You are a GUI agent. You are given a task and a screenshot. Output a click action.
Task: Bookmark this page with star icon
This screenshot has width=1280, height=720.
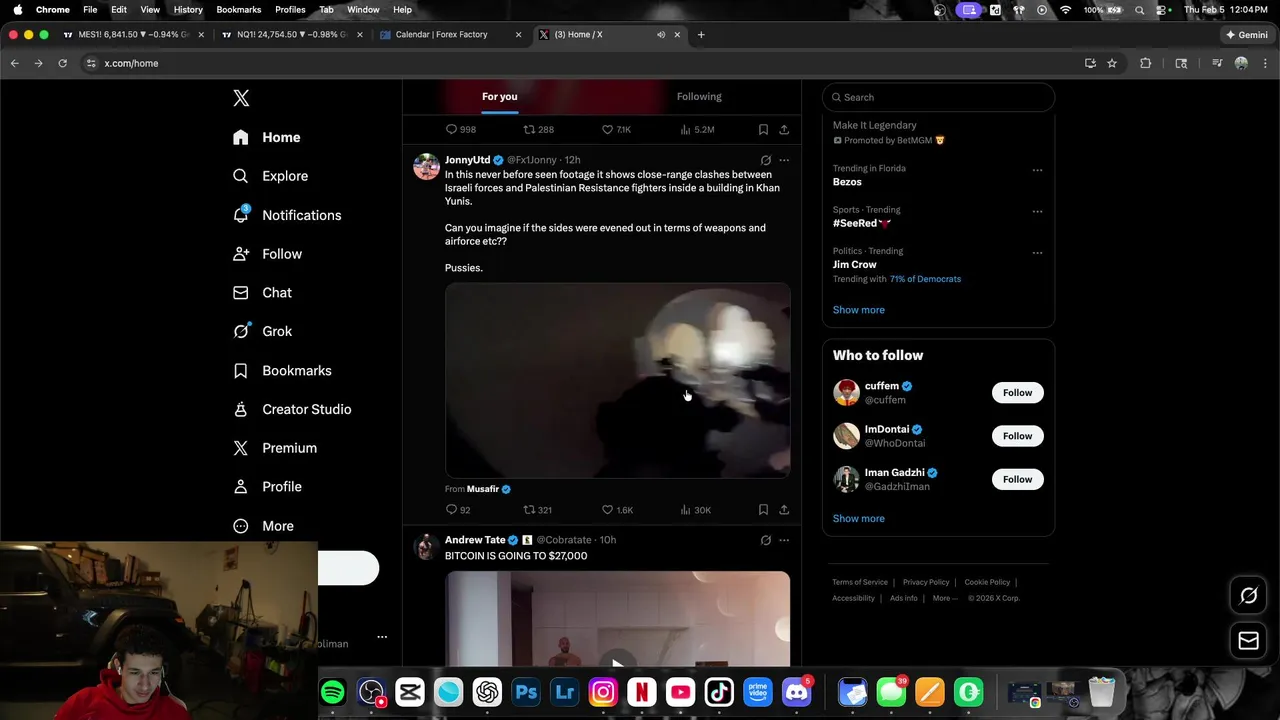[1112, 63]
